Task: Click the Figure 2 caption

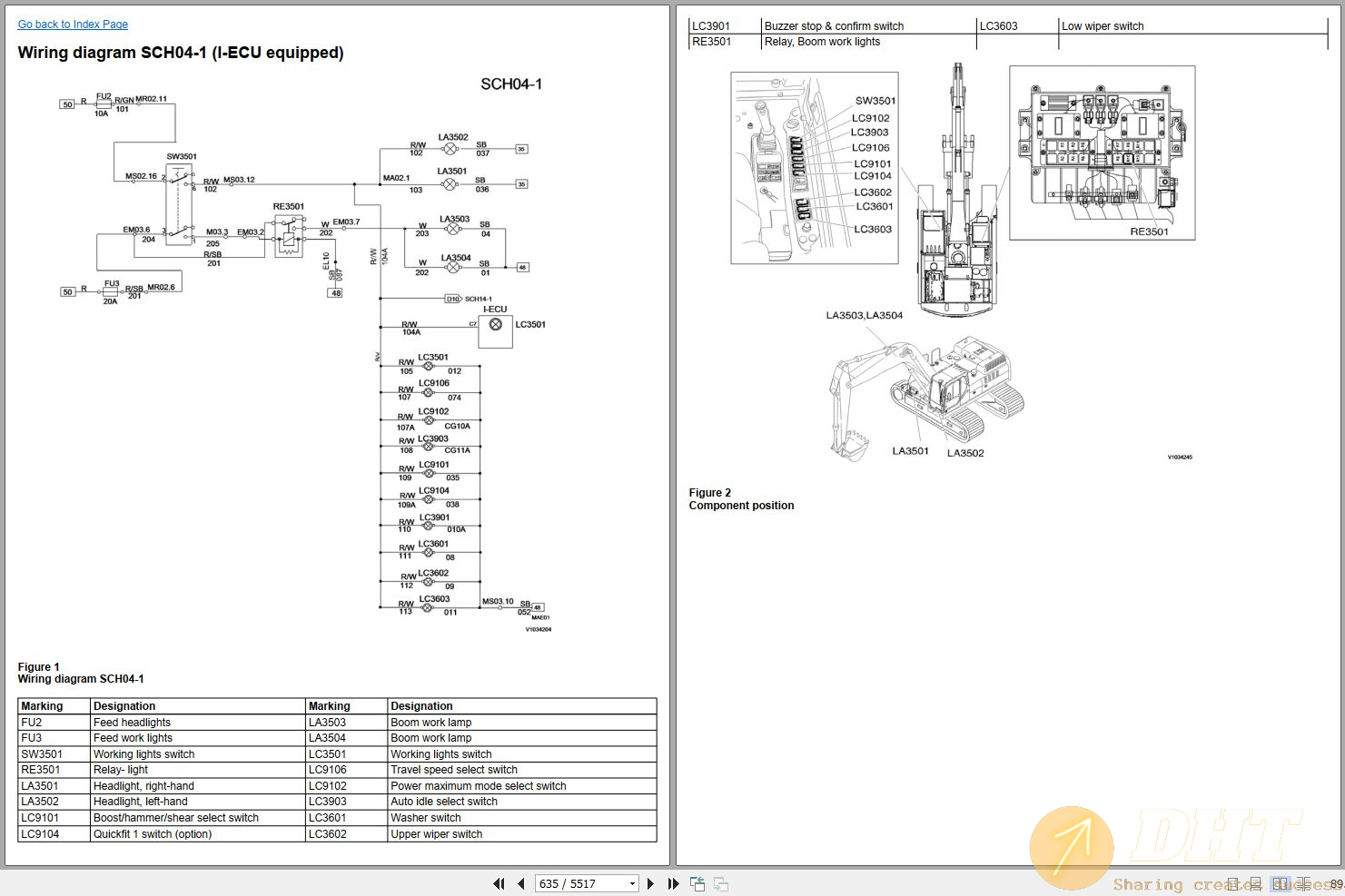Action: [710, 493]
